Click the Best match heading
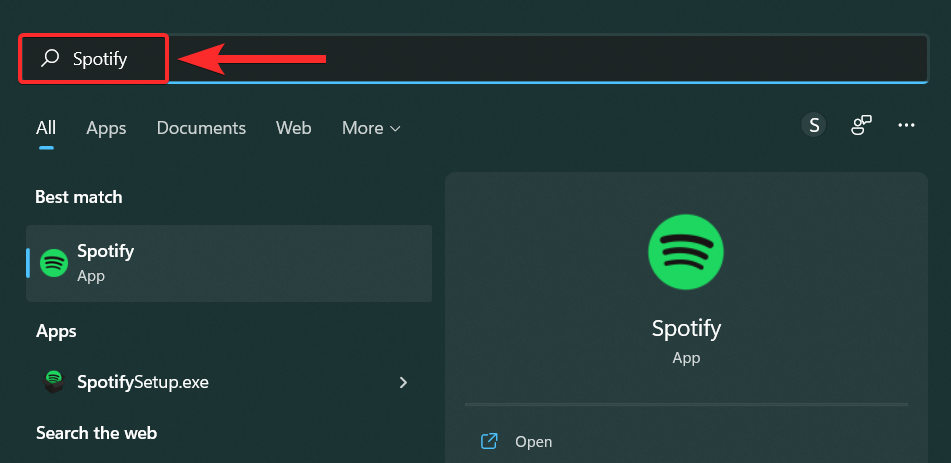The image size is (951, 463). click(x=79, y=197)
